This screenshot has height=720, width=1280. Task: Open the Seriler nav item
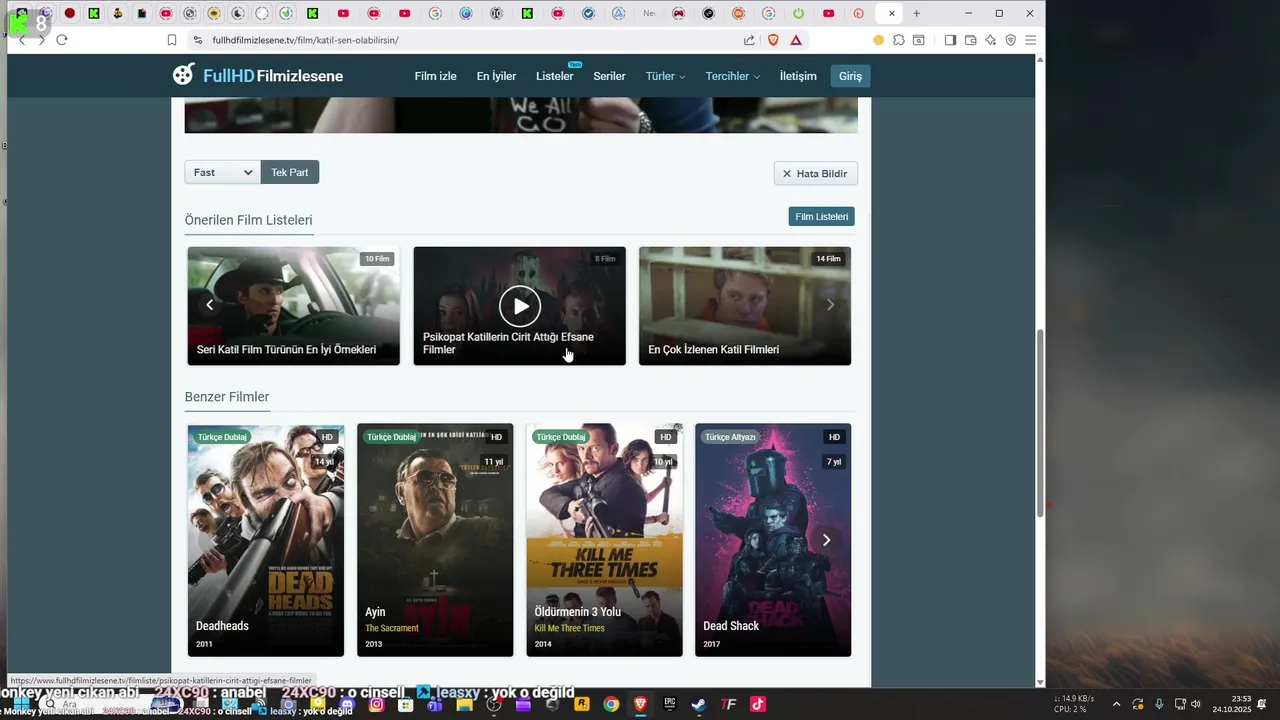[x=609, y=76]
